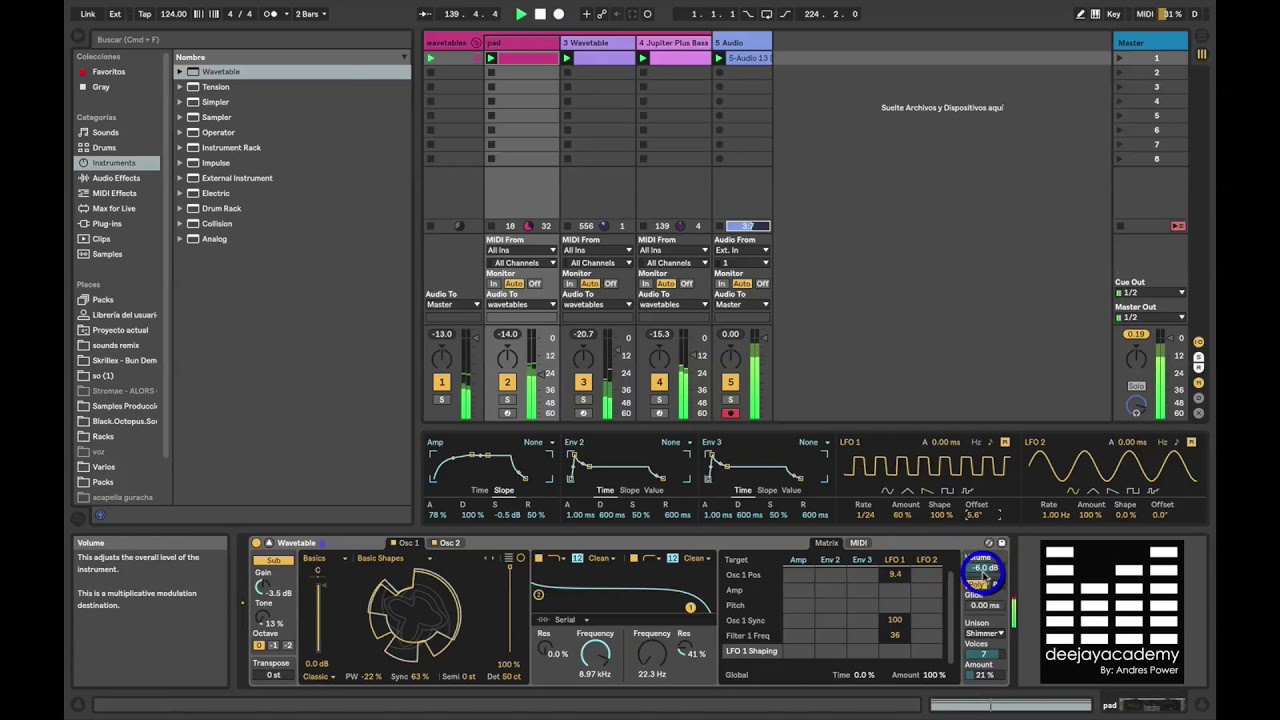The width and height of the screenshot is (1280, 720).
Task: Open Audio Effects category
Action: click(x=116, y=178)
